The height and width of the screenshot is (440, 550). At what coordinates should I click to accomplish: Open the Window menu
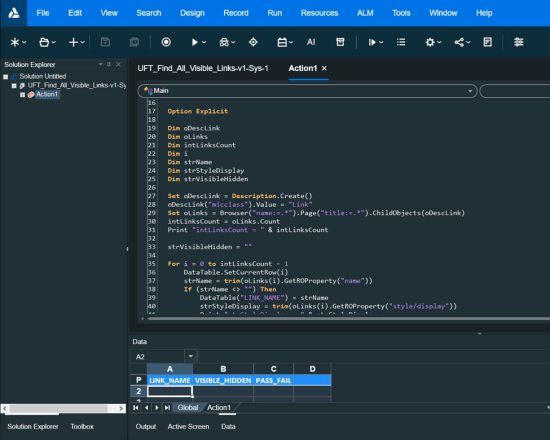(443, 13)
